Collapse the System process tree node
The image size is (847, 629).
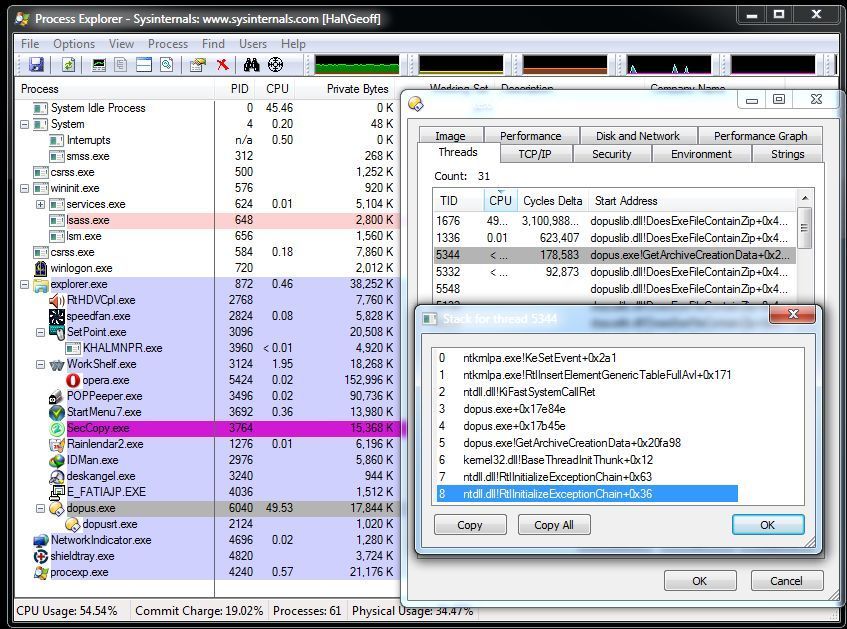tap(24, 124)
